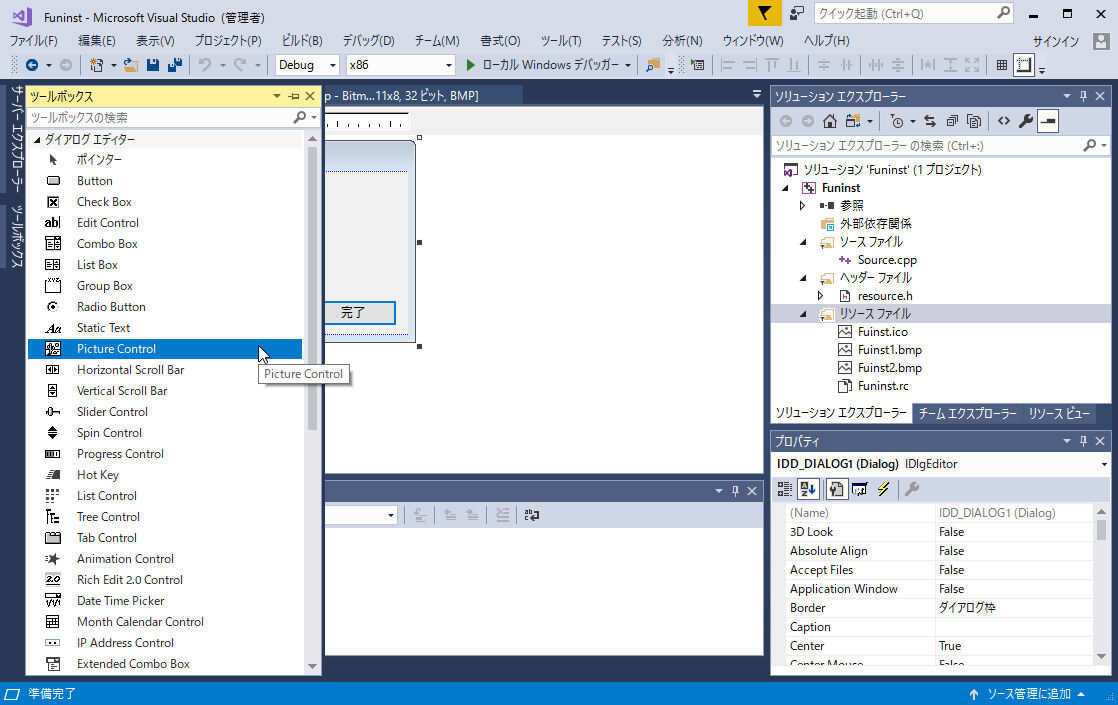Screen dimensions: 1118x705
Task: Pick Combo Box in the toolbox
Action: pyautogui.click(x=165, y=244)
